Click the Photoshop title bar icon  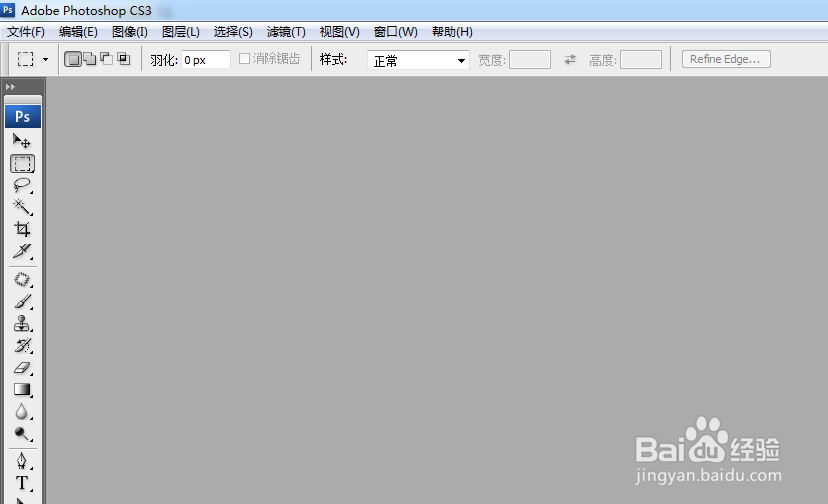(8, 10)
